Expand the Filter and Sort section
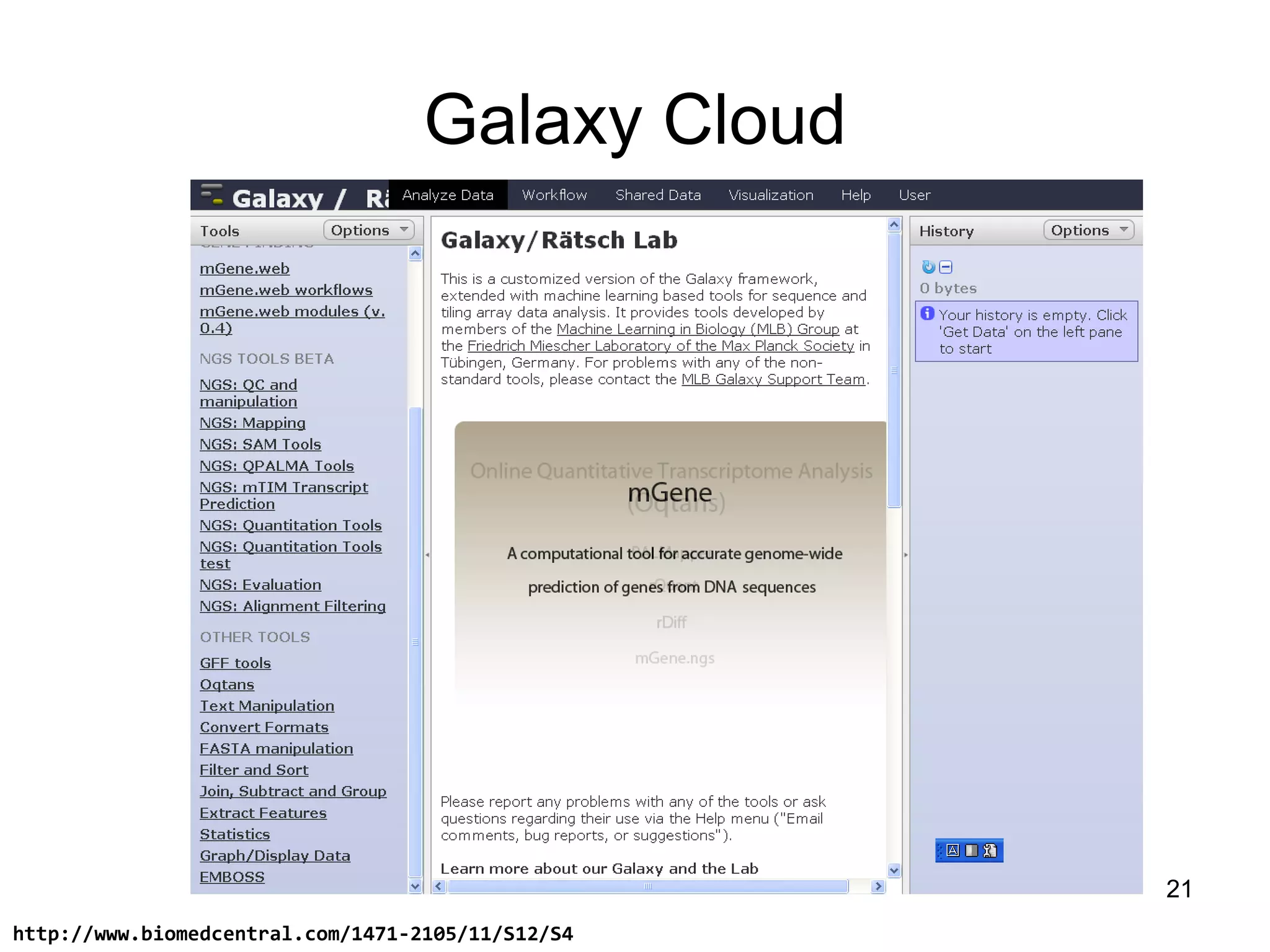Screen dimensions: 1270x952 pyautogui.click(x=254, y=770)
